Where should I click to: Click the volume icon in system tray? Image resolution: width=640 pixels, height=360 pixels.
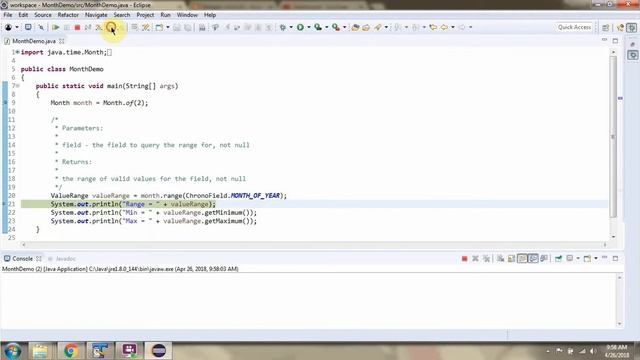(x=593, y=351)
